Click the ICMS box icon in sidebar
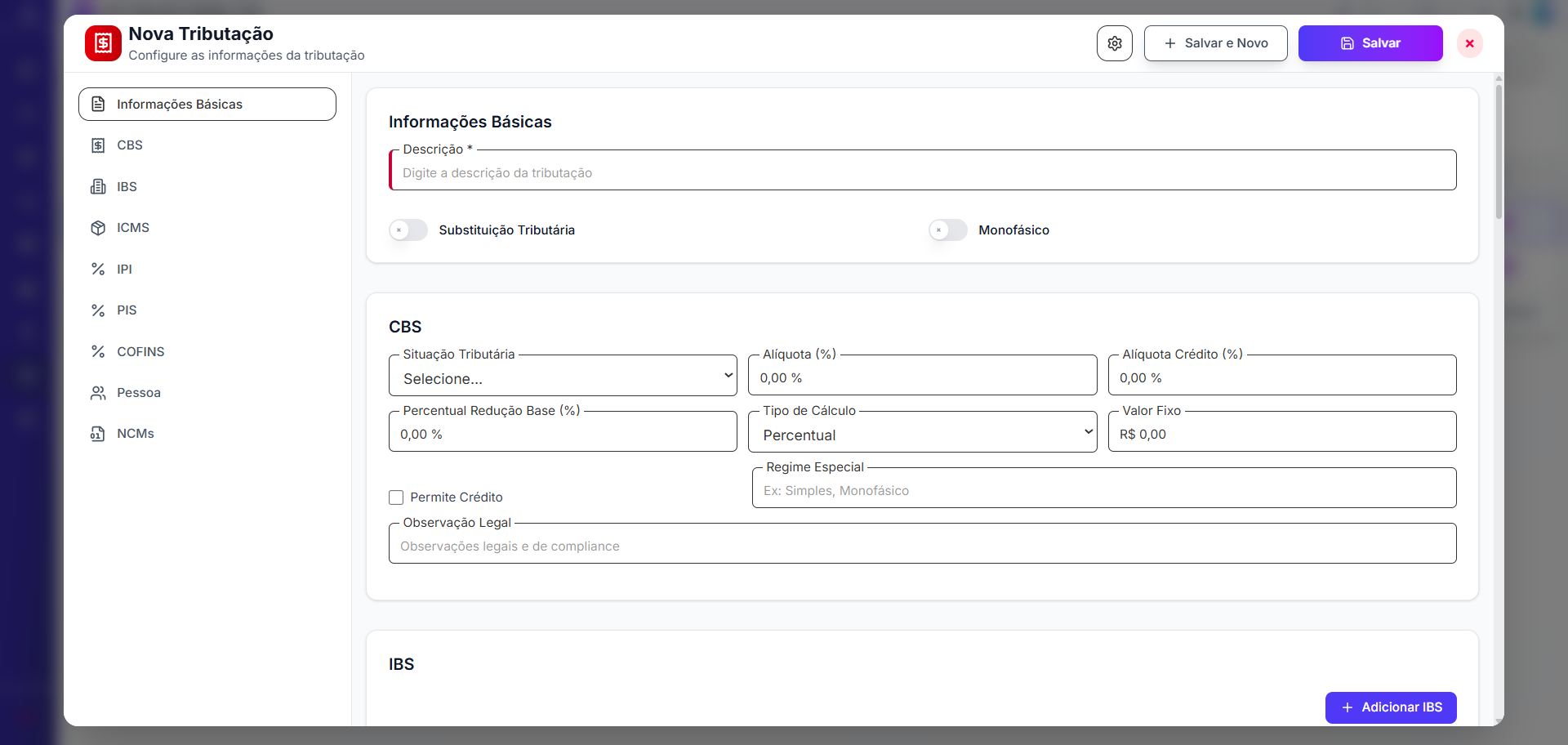This screenshot has height=745, width=1568. point(98,228)
